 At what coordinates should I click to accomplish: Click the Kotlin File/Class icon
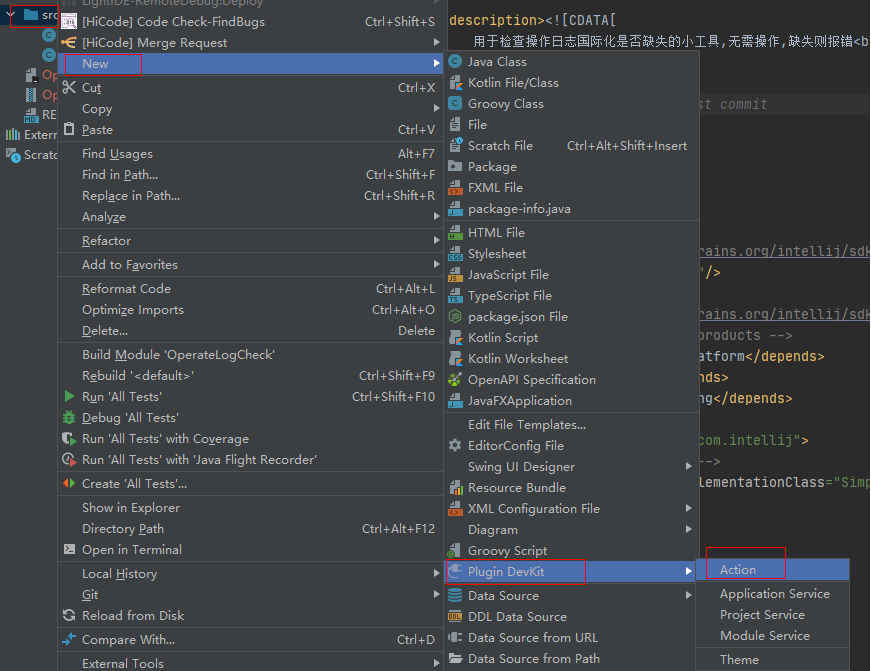point(455,83)
